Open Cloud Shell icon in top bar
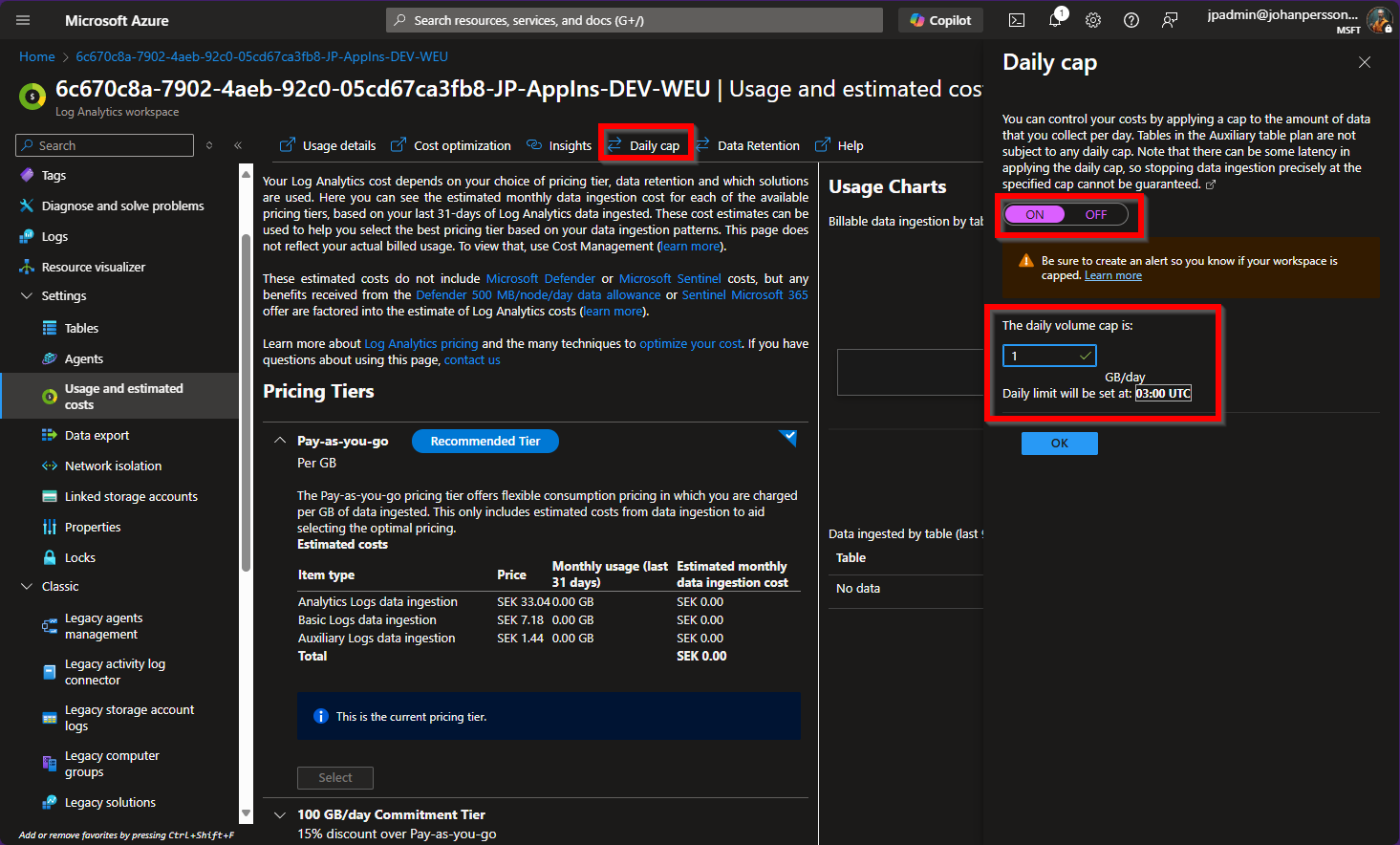1400x845 pixels. pos(1017,20)
